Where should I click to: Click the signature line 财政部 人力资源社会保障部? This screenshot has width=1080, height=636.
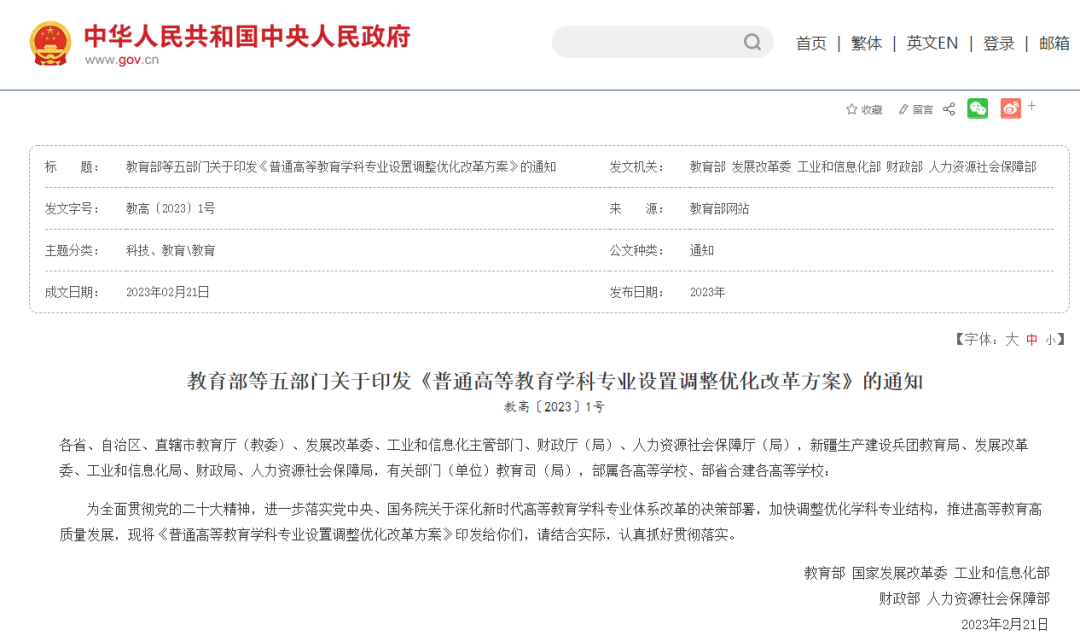tap(964, 599)
